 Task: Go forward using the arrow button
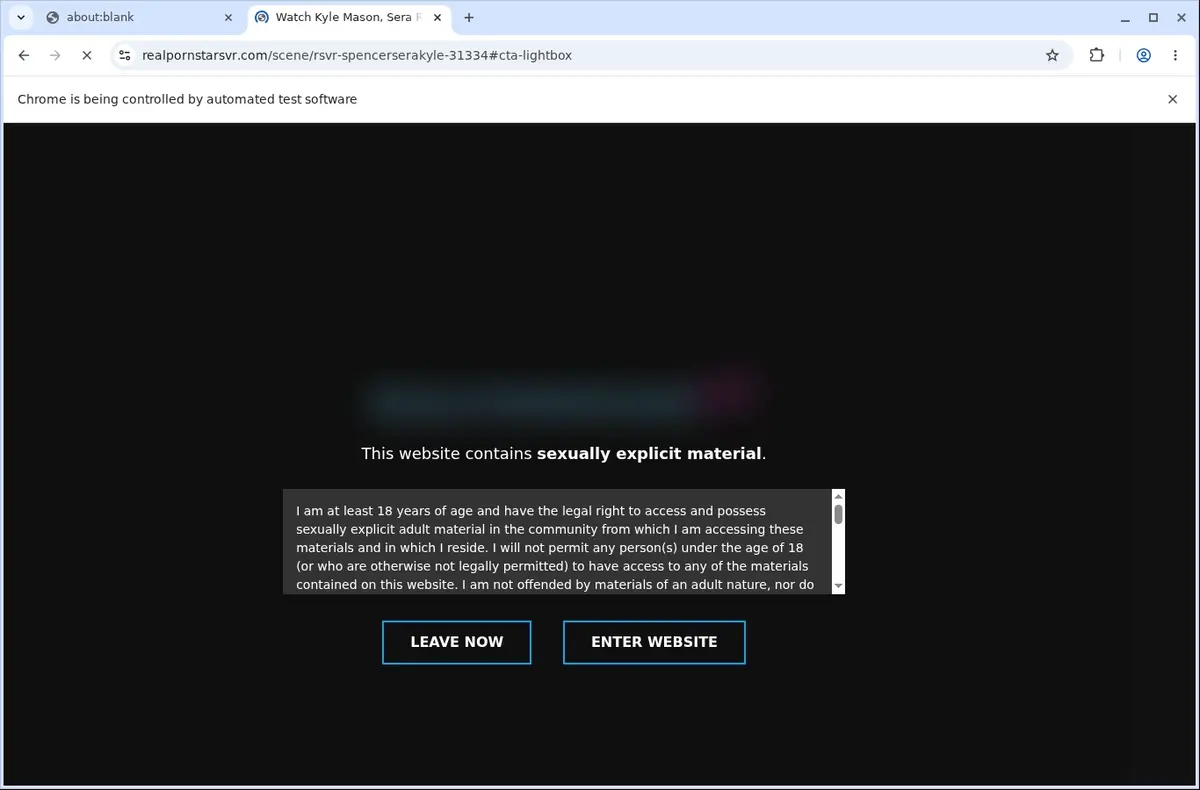[55, 56]
